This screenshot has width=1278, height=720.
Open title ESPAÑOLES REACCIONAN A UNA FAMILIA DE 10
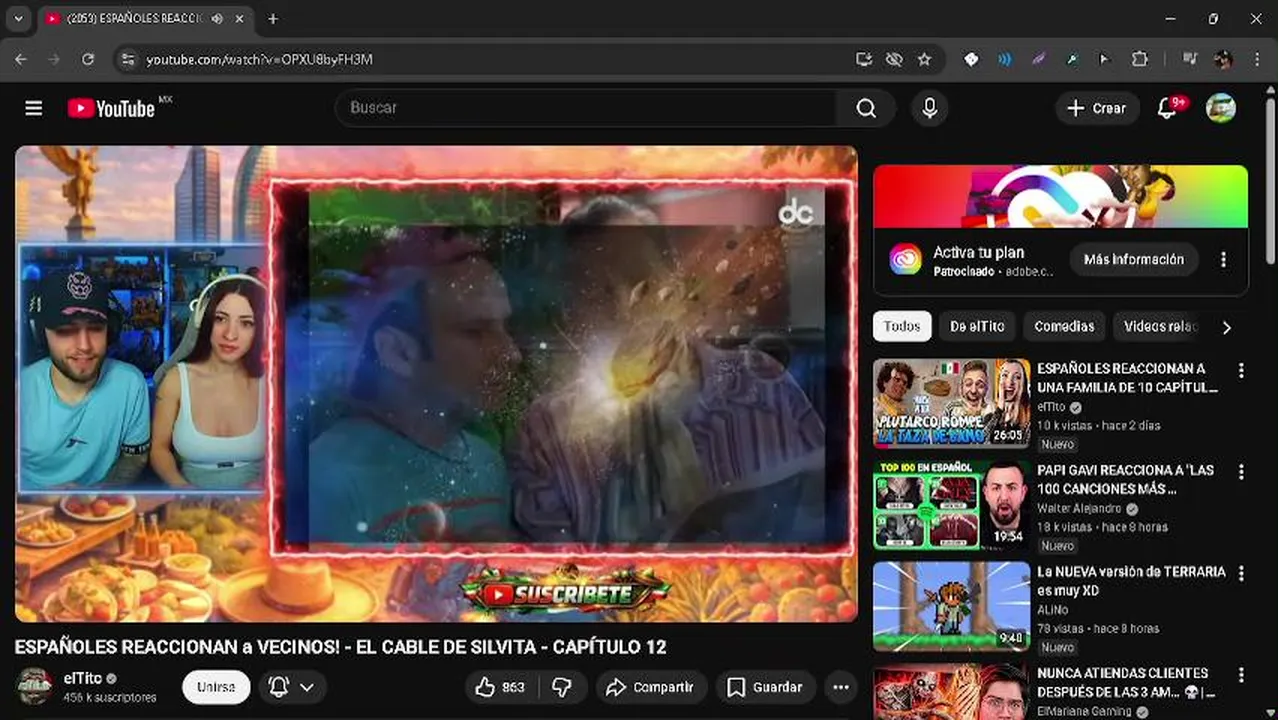coord(1127,378)
